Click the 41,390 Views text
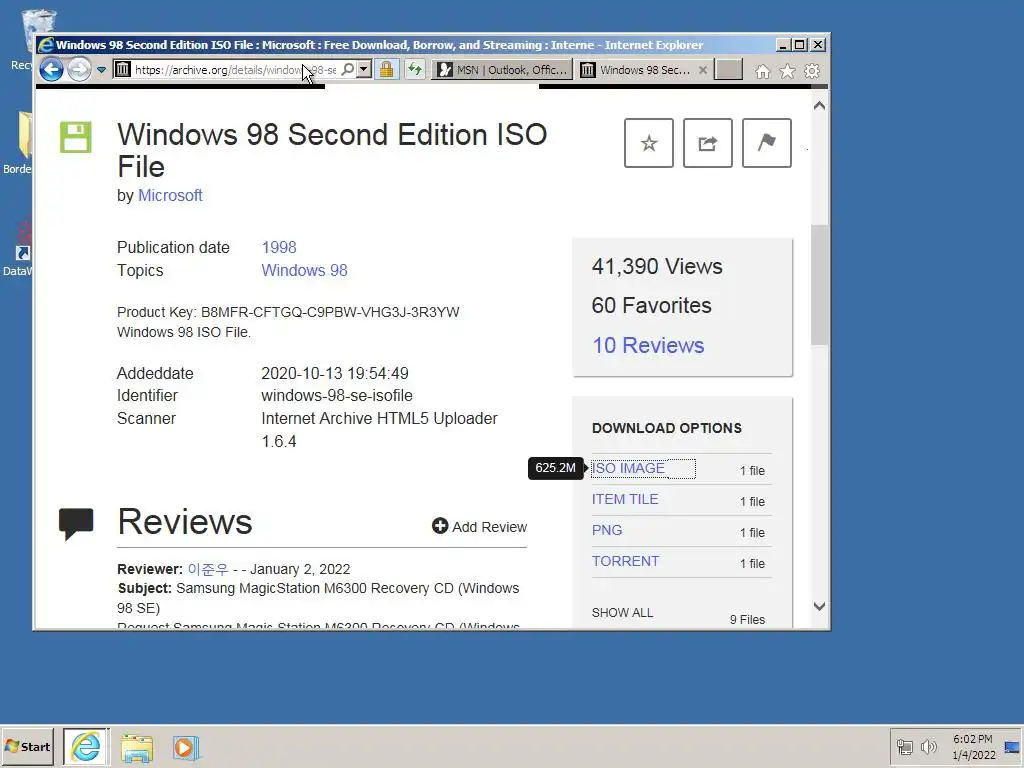The image size is (1024, 768). coord(657,266)
